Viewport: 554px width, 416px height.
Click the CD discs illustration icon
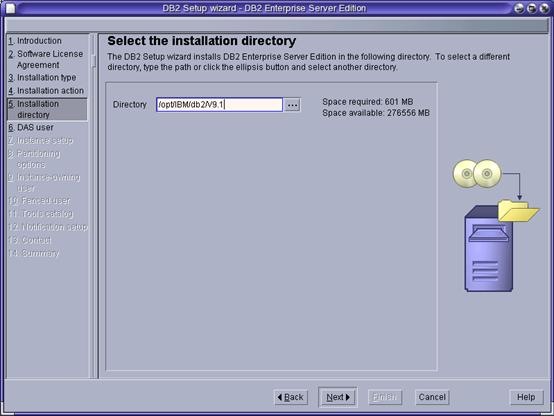(x=477, y=173)
